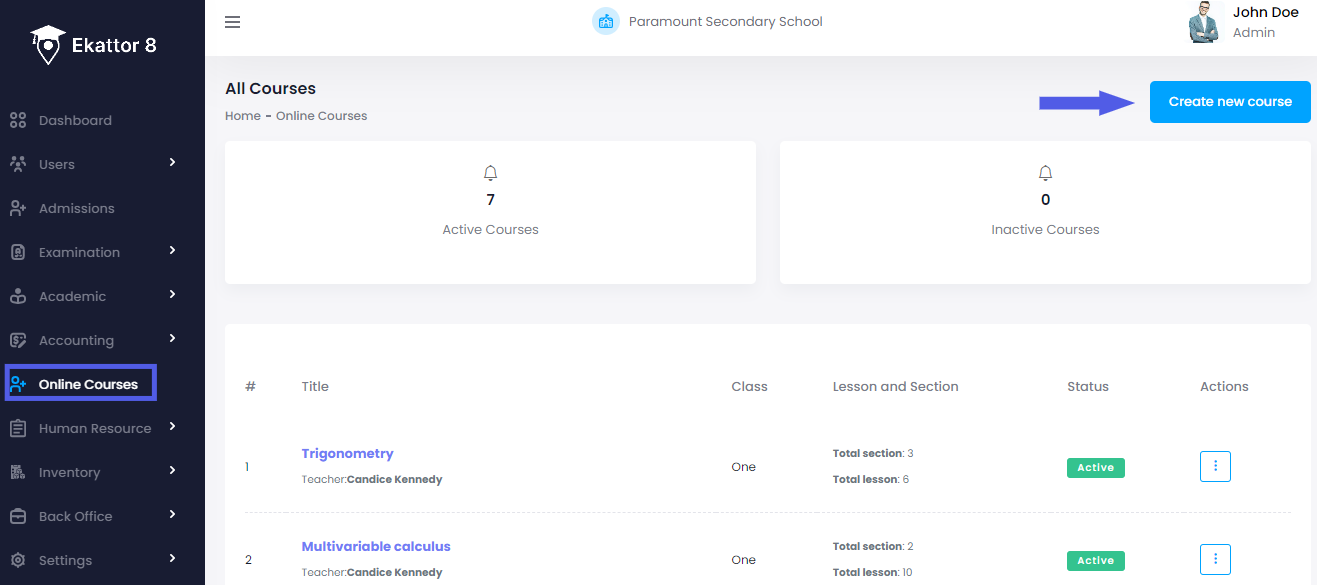1317x585 pixels.
Task: Click the Online Courses sidebar icon
Action: pyautogui.click(x=17, y=384)
